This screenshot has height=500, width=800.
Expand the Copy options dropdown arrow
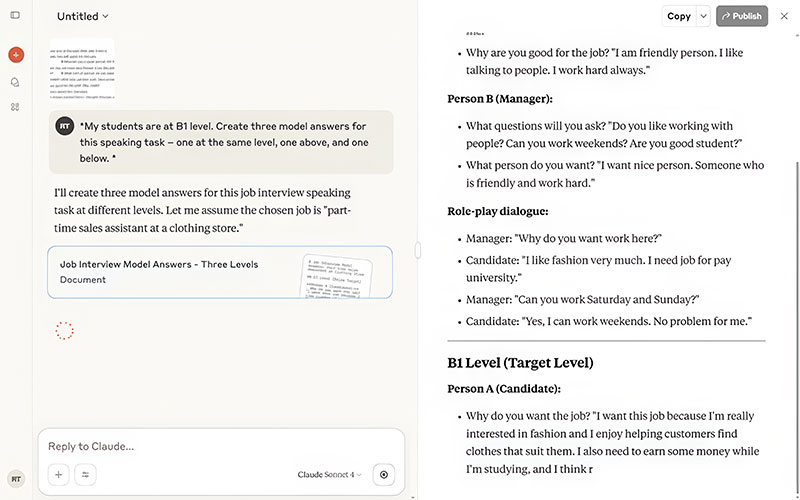703,16
